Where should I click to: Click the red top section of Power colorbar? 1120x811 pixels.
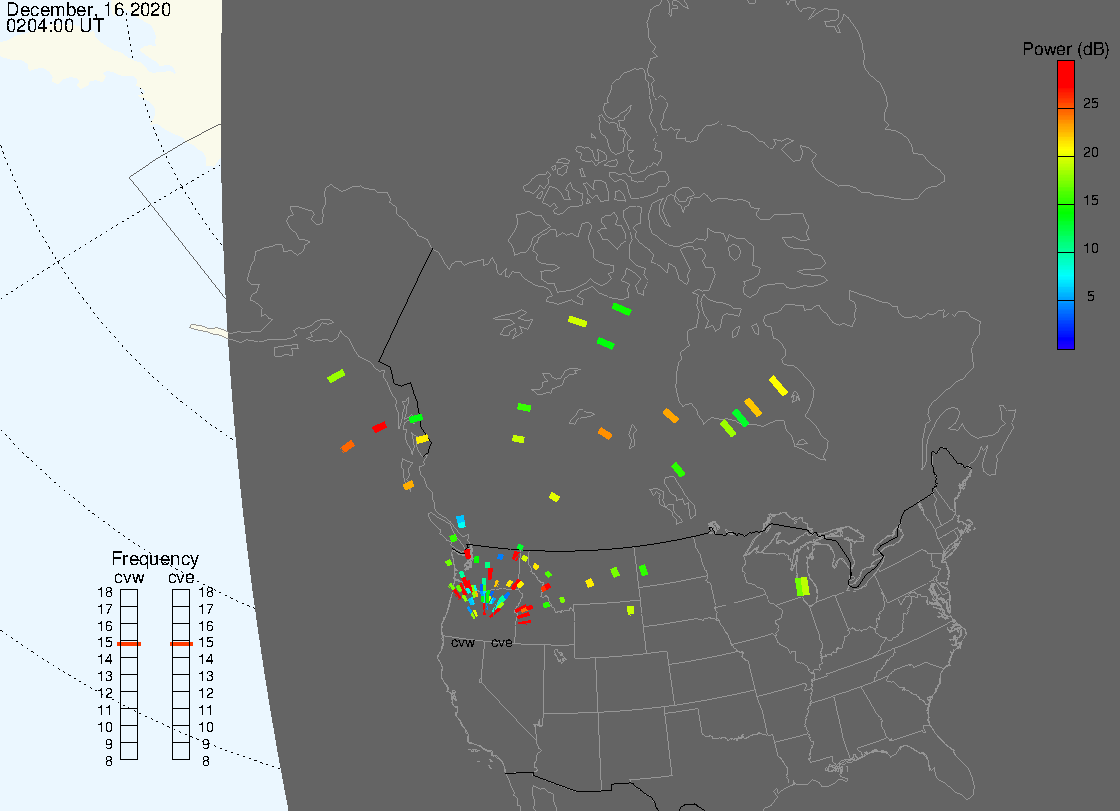(1066, 84)
